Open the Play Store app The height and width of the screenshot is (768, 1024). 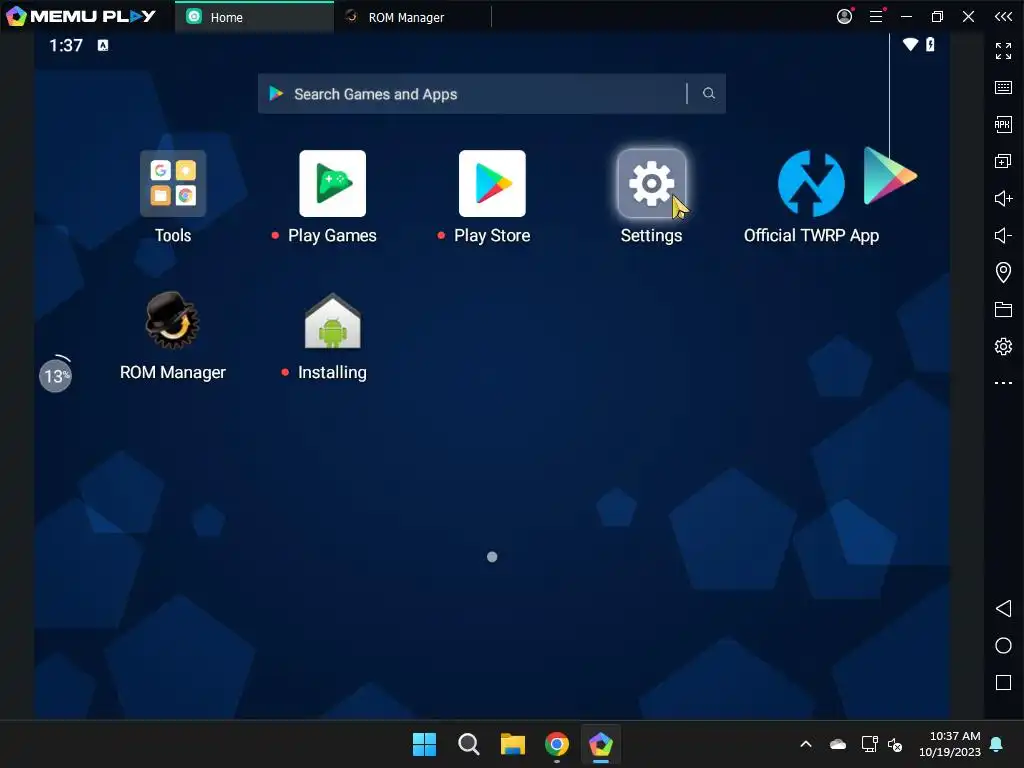pyautogui.click(x=492, y=184)
